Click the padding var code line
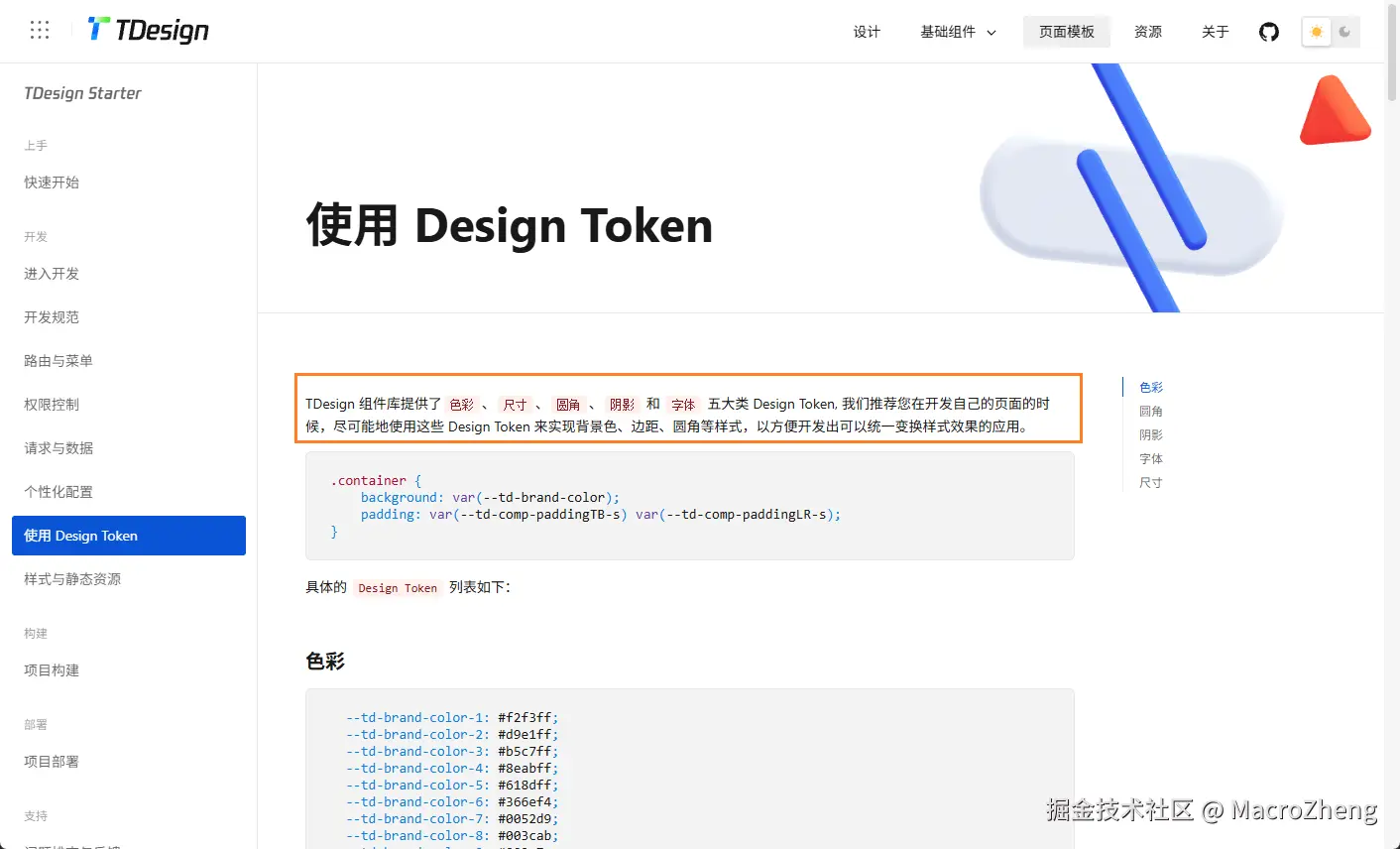The width and height of the screenshot is (1400, 849). point(601,515)
